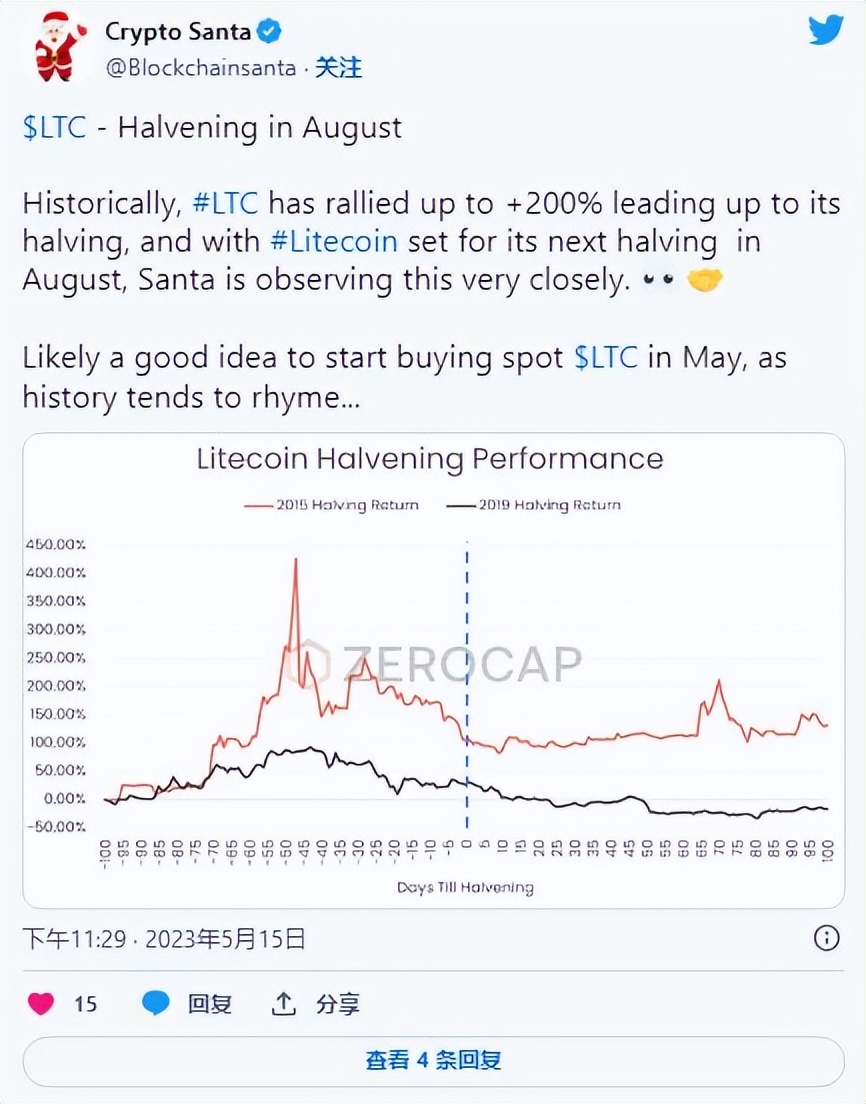Click the reply speech bubble icon
The image size is (866, 1104).
click(x=156, y=1003)
